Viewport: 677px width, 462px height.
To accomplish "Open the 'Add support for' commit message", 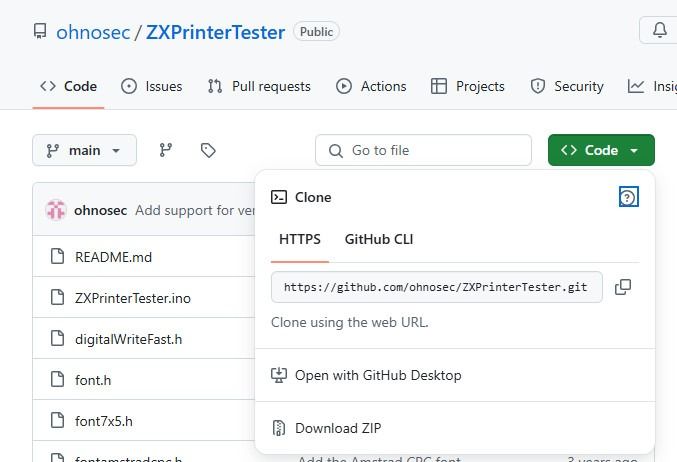I will [195, 210].
